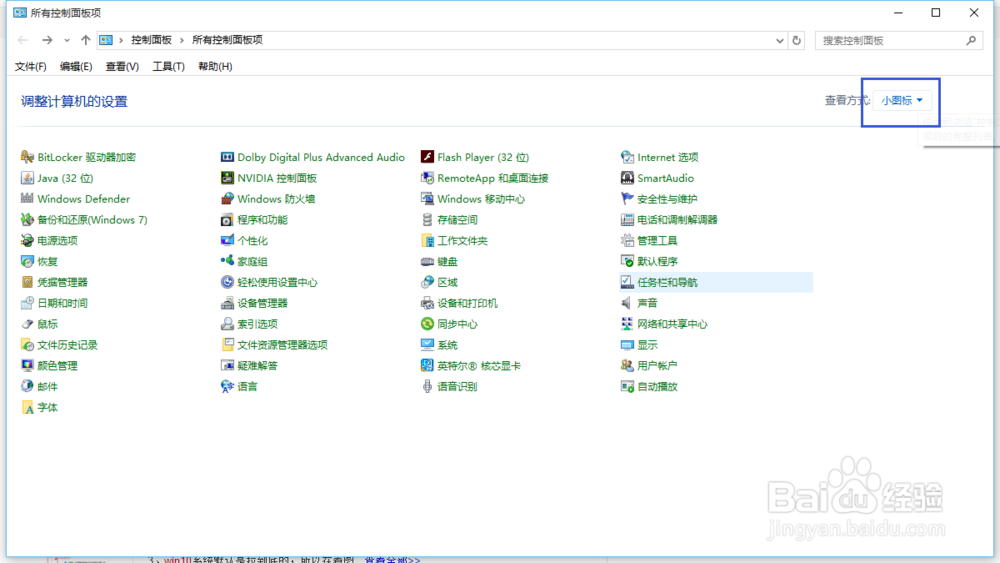The width and height of the screenshot is (1000, 563).
Task: Open the 文件(F) menu
Action: (x=31, y=66)
